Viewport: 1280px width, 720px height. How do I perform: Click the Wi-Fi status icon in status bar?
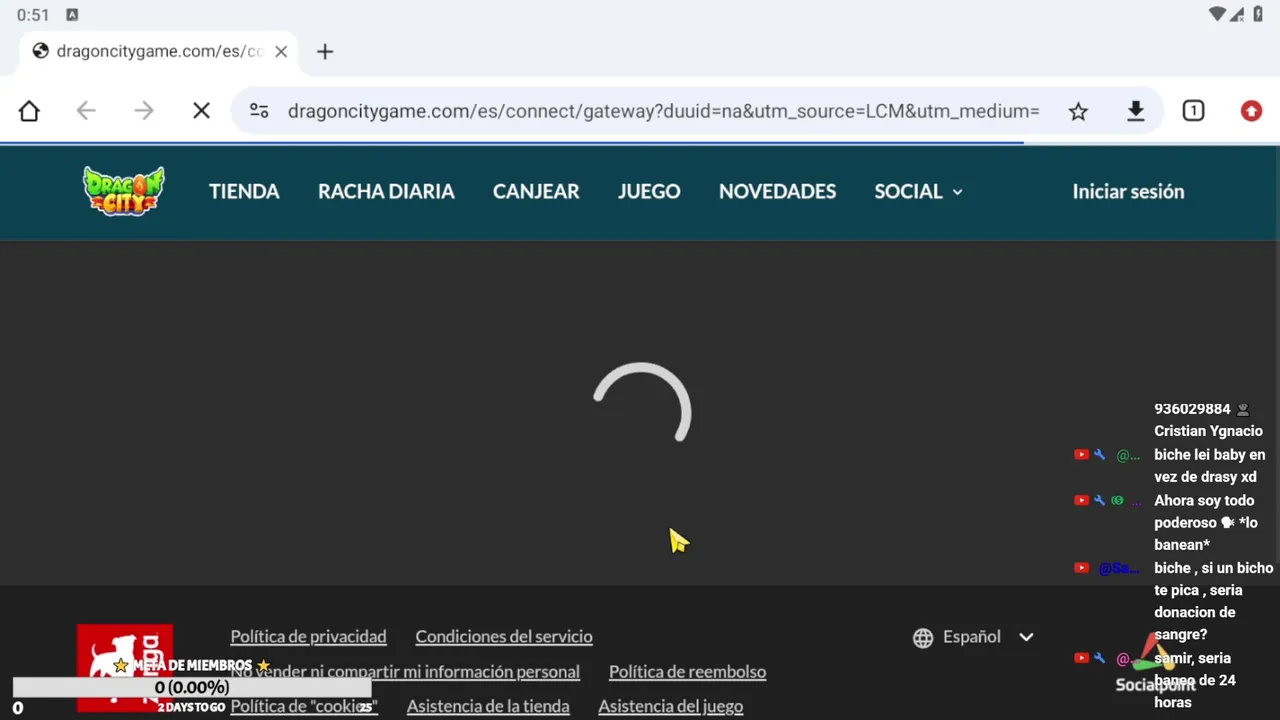point(1217,14)
